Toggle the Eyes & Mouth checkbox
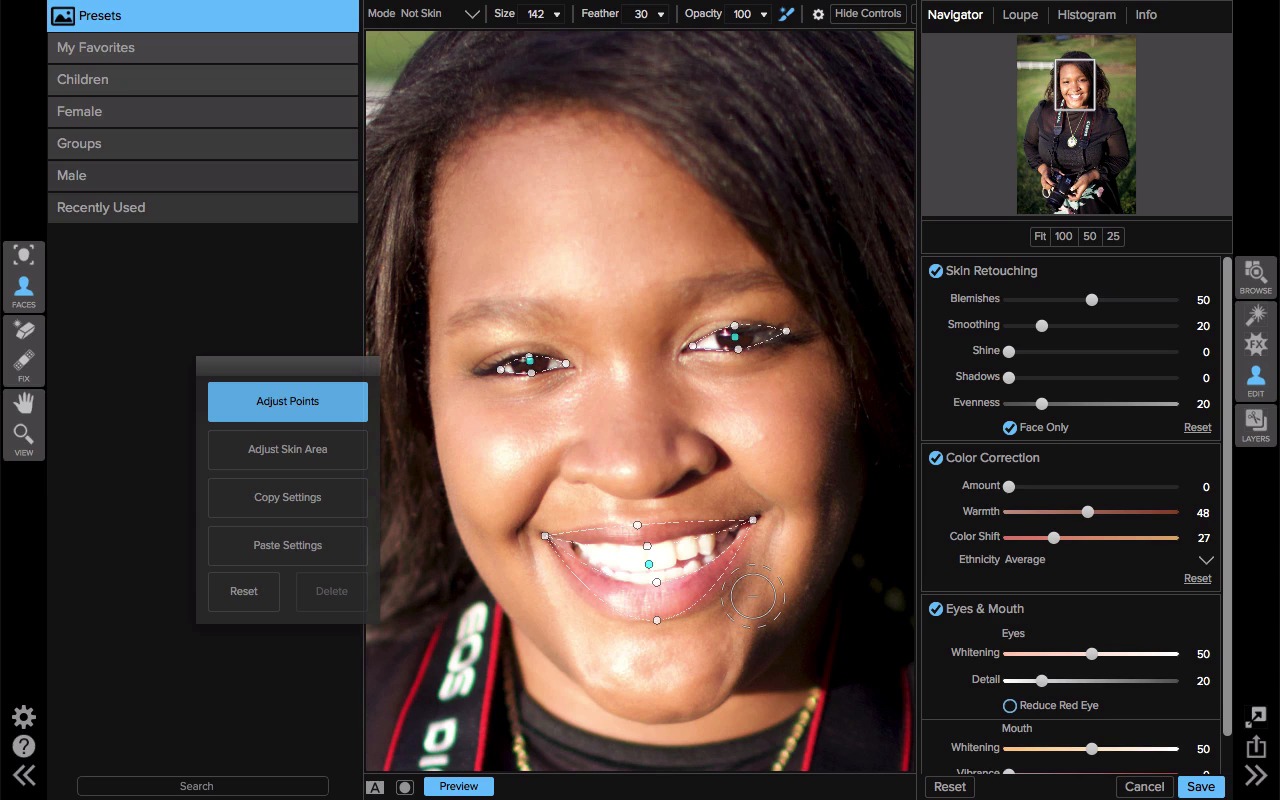1280x800 pixels. click(x=936, y=609)
